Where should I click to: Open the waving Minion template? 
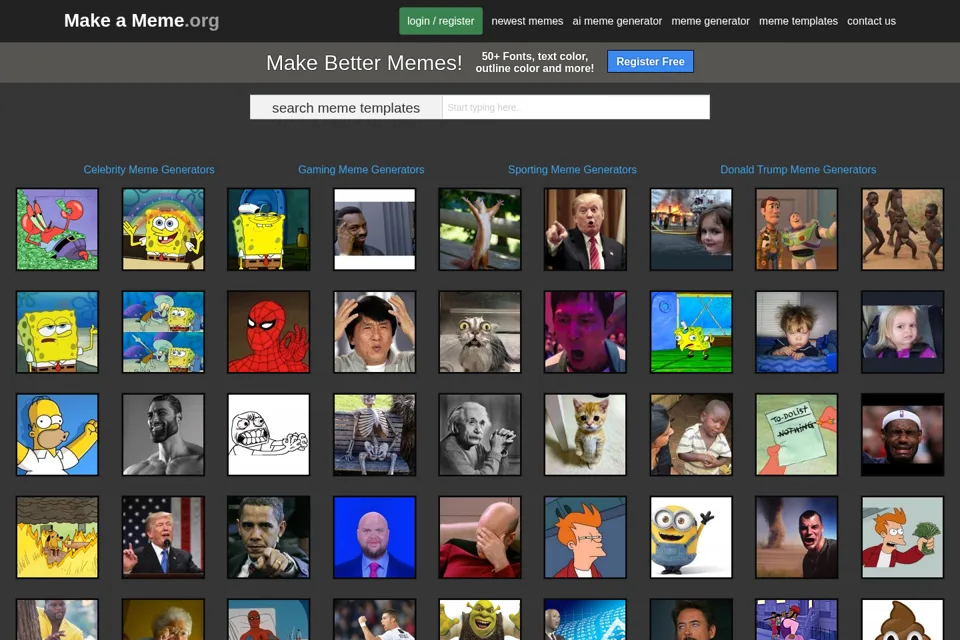(x=691, y=537)
